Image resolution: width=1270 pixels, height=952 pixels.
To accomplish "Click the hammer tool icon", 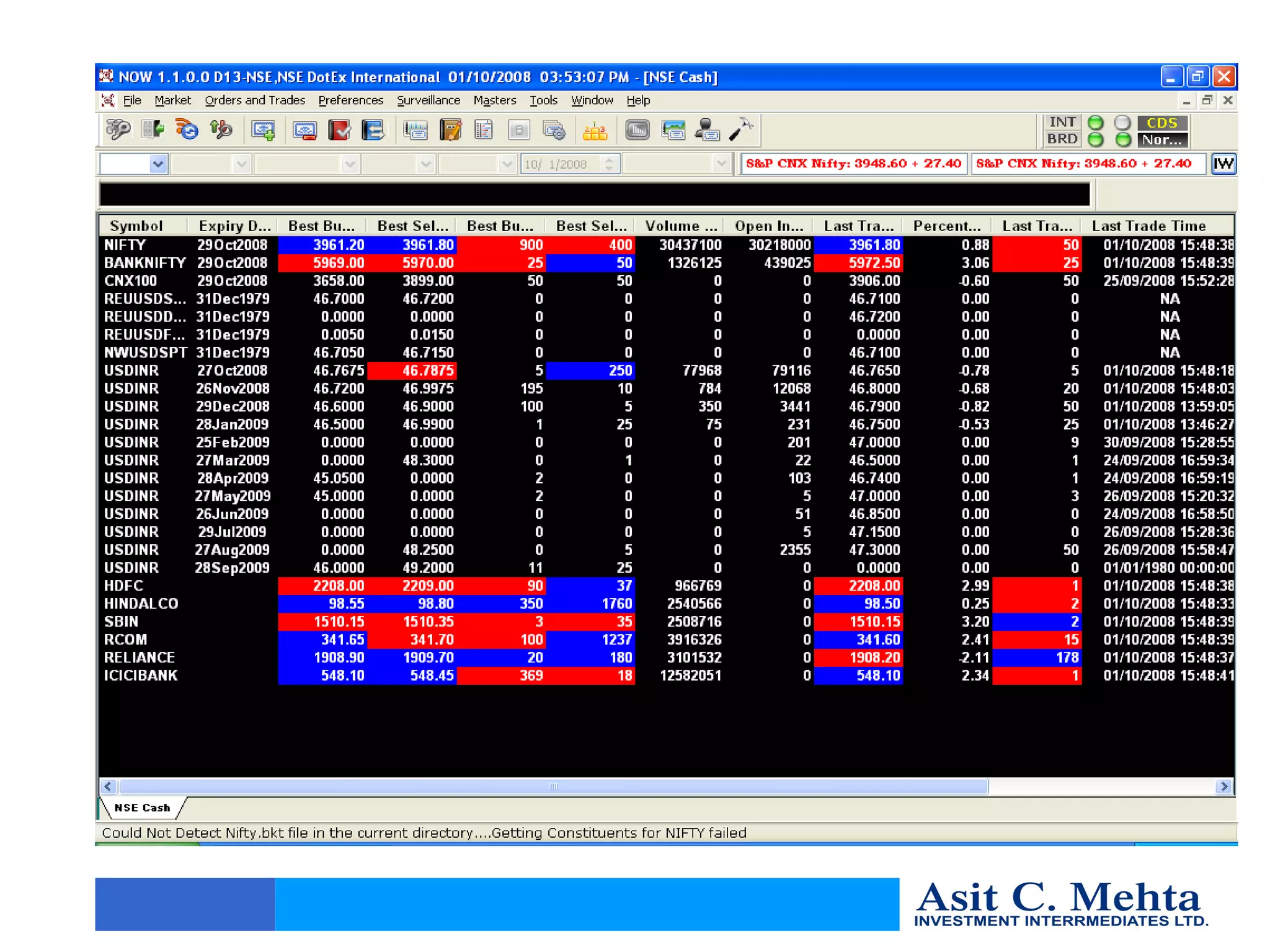I will click(x=740, y=130).
